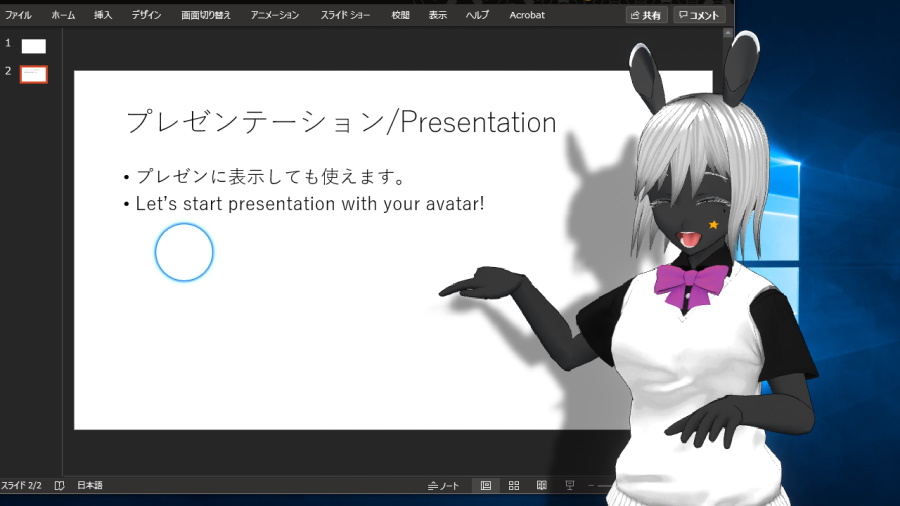
Task: Open the デザイン ribbon tab
Action: [146, 15]
